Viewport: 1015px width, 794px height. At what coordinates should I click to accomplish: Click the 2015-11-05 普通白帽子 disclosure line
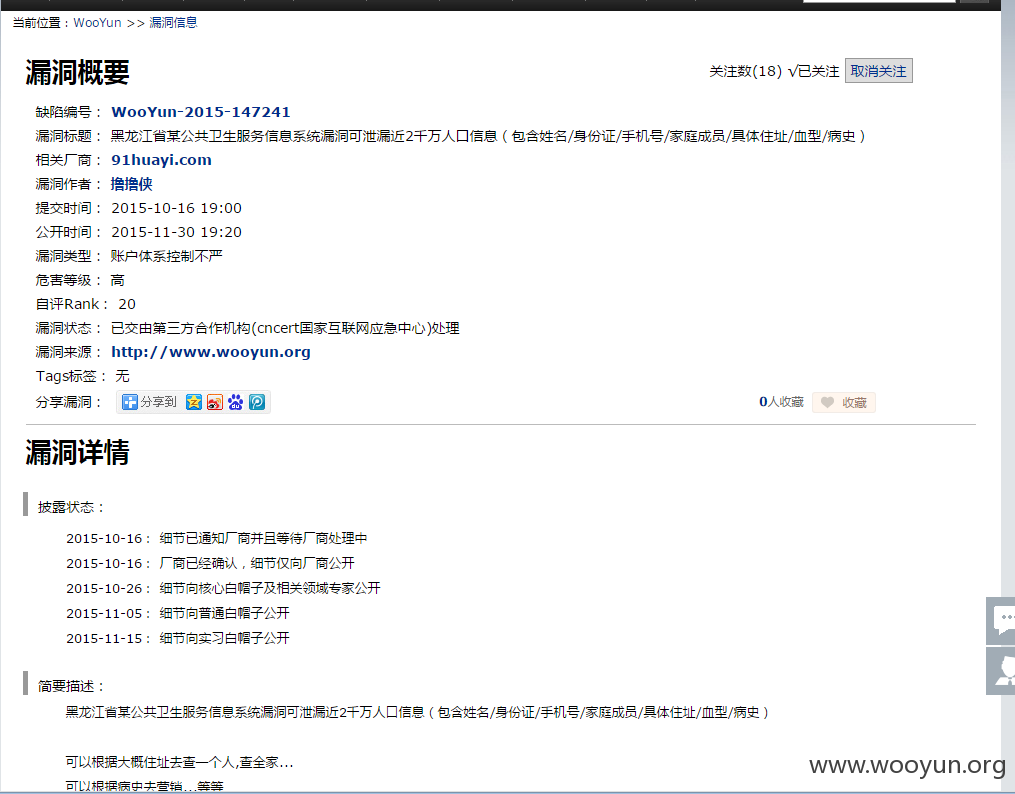(x=178, y=613)
